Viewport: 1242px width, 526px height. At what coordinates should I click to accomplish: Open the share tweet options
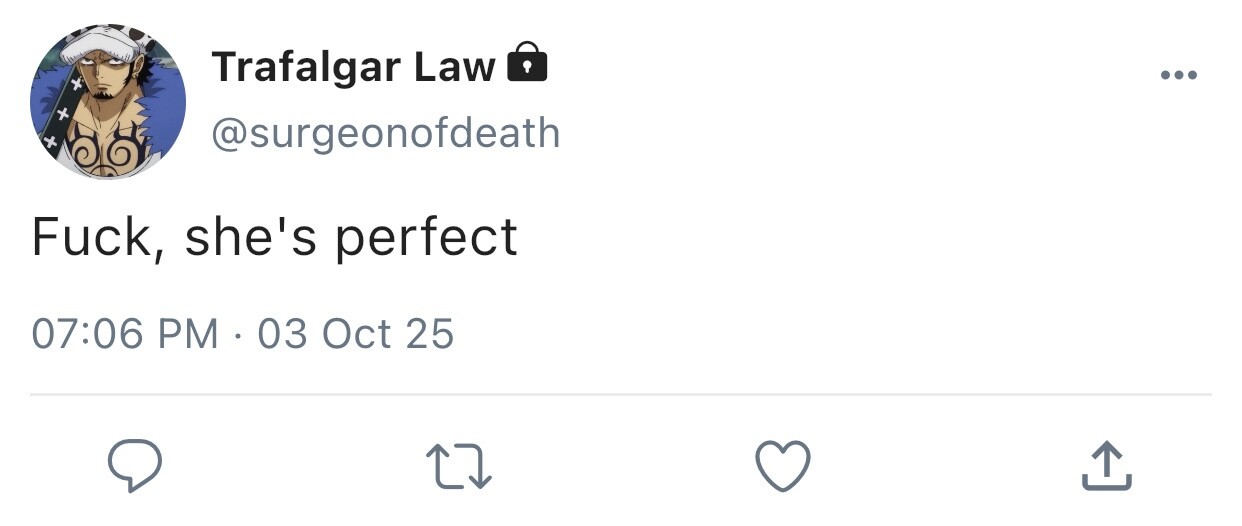coord(1106,467)
